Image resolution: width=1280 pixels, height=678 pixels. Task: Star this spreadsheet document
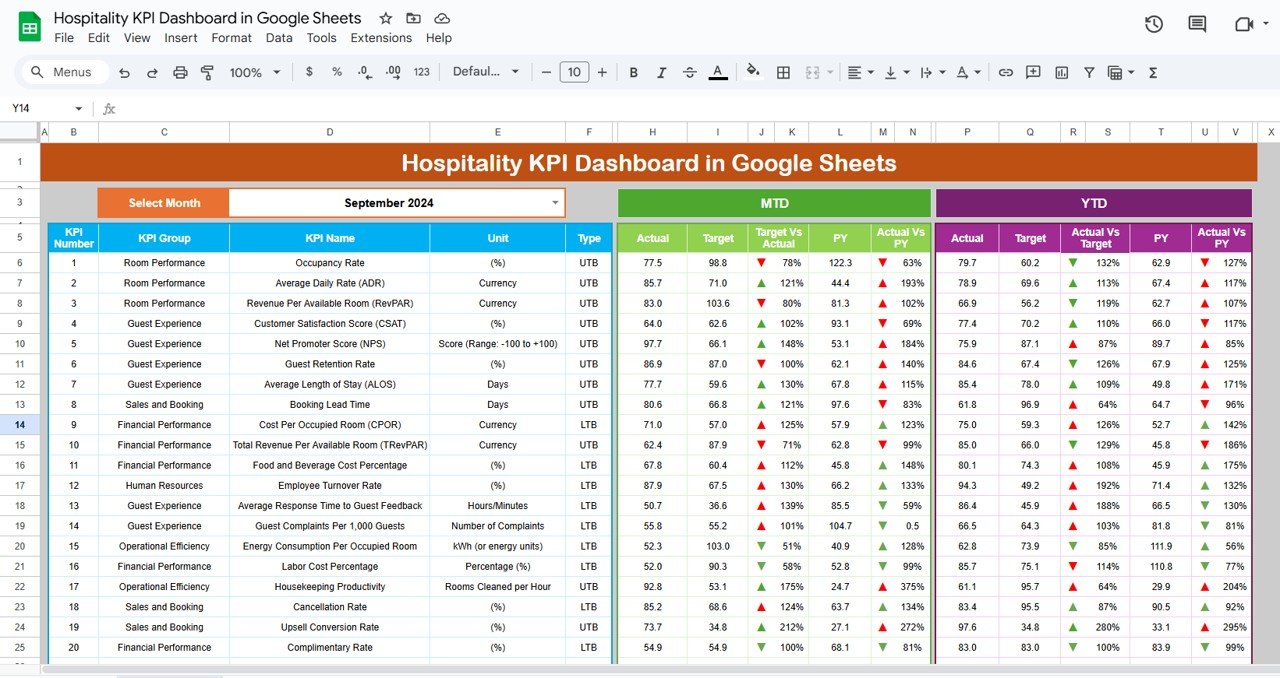(x=386, y=19)
